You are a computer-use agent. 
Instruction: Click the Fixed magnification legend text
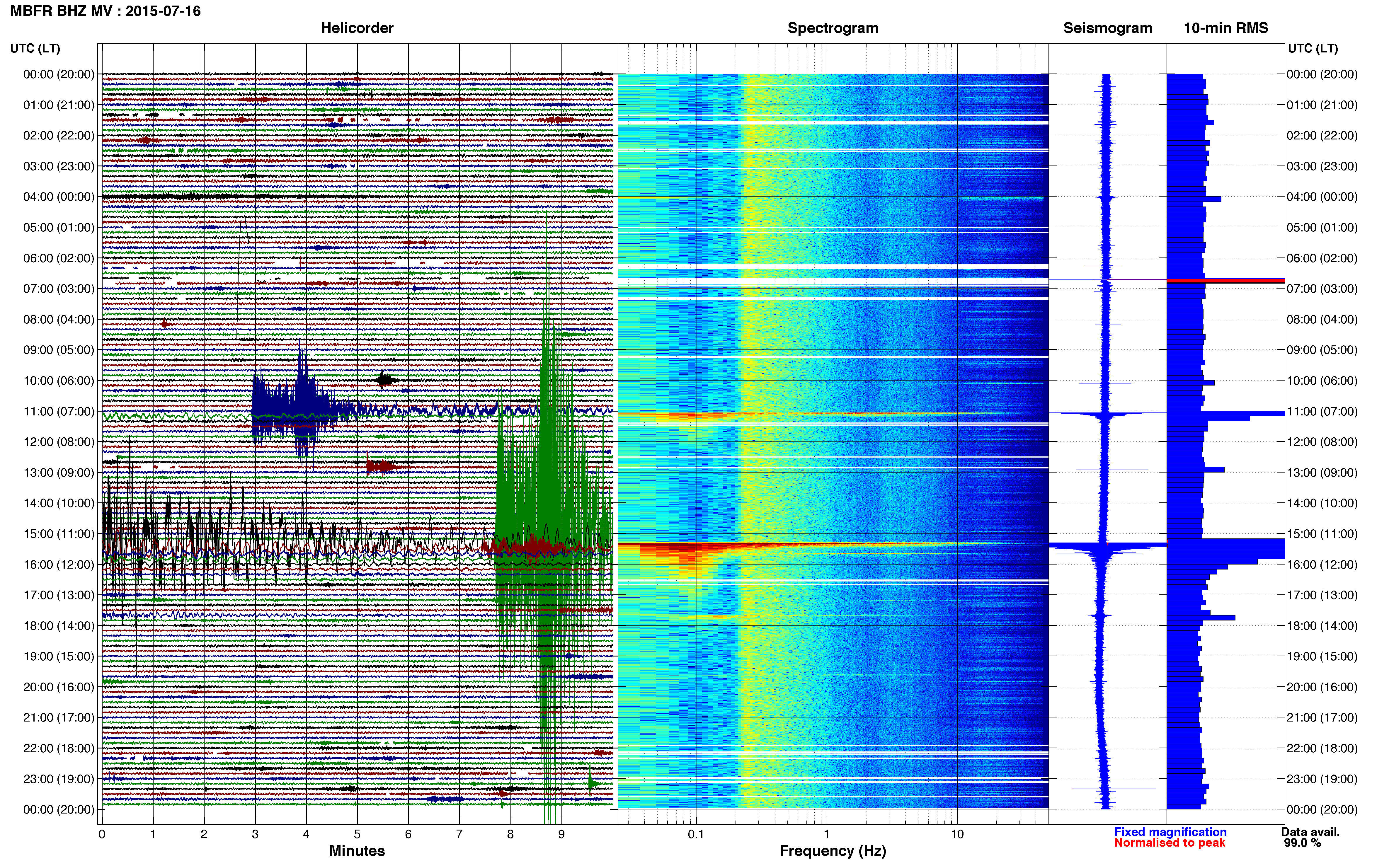pyautogui.click(x=1170, y=832)
